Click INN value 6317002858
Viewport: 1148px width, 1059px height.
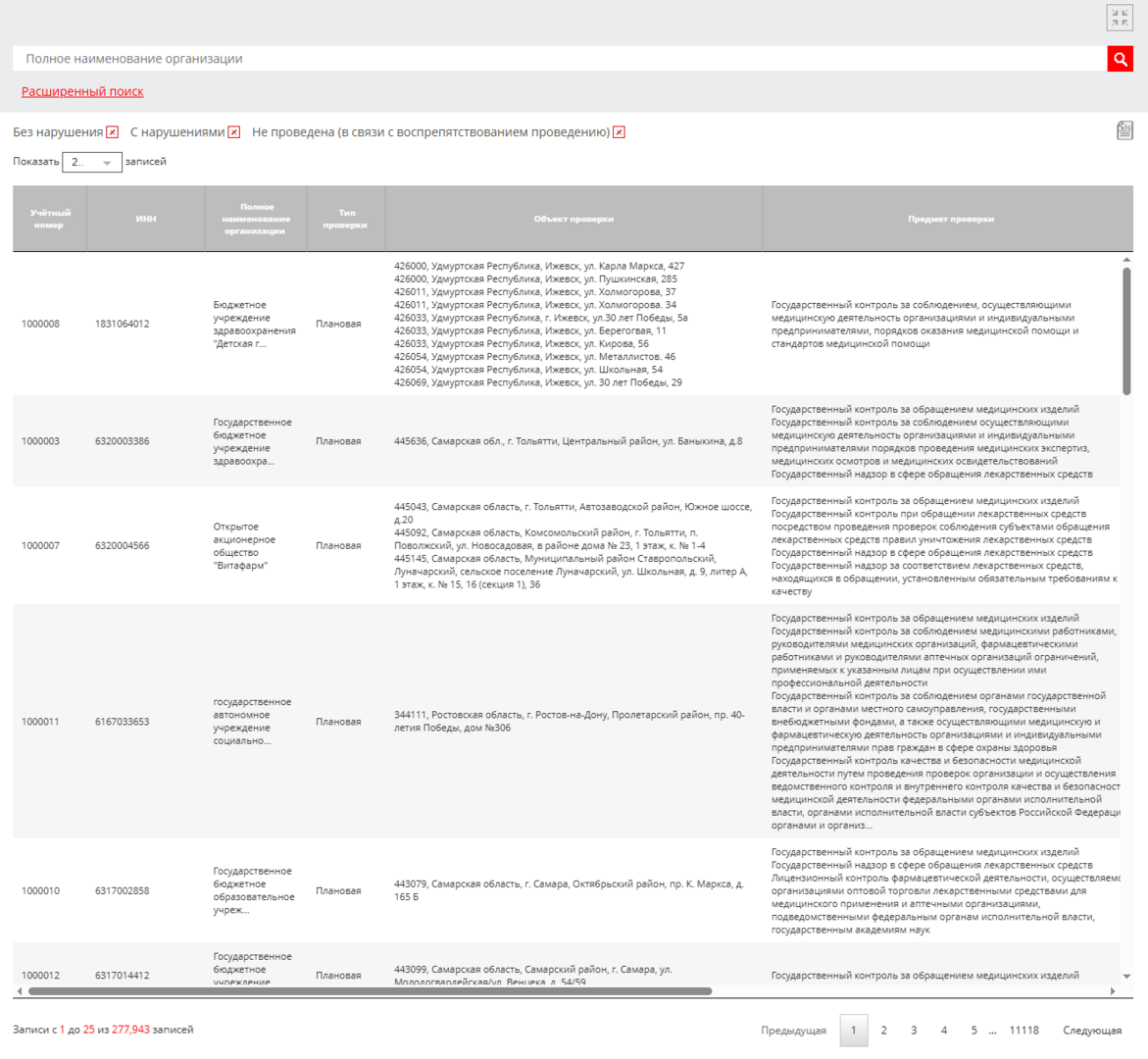coord(123,890)
